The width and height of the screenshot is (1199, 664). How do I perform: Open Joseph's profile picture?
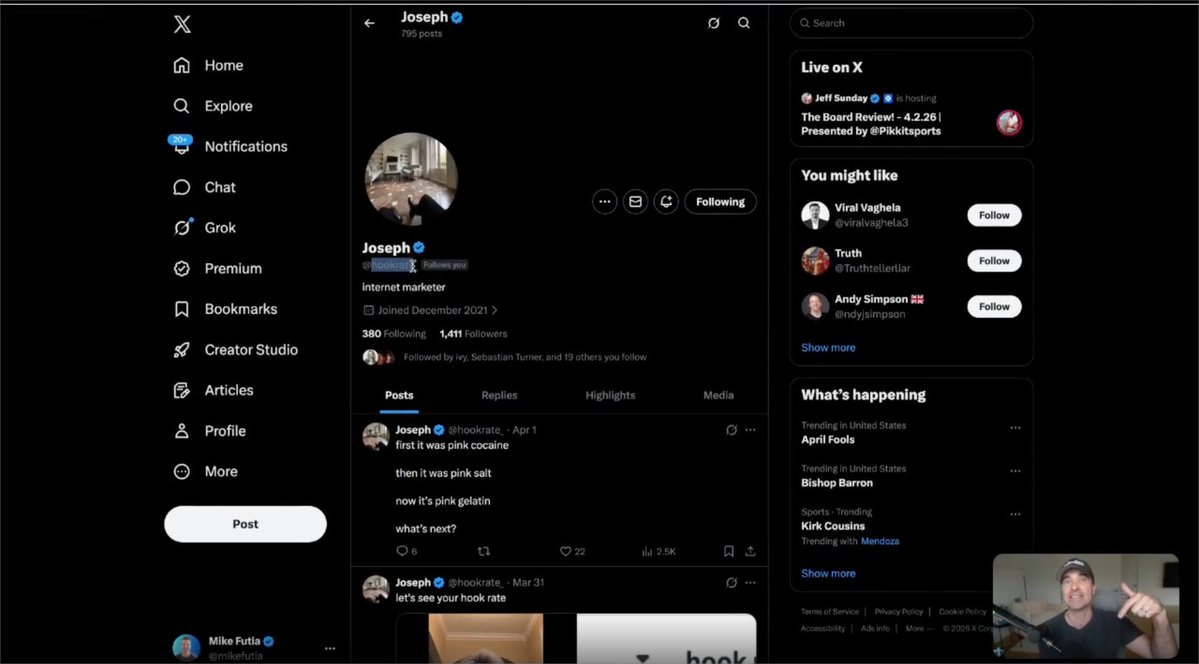tap(411, 179)
